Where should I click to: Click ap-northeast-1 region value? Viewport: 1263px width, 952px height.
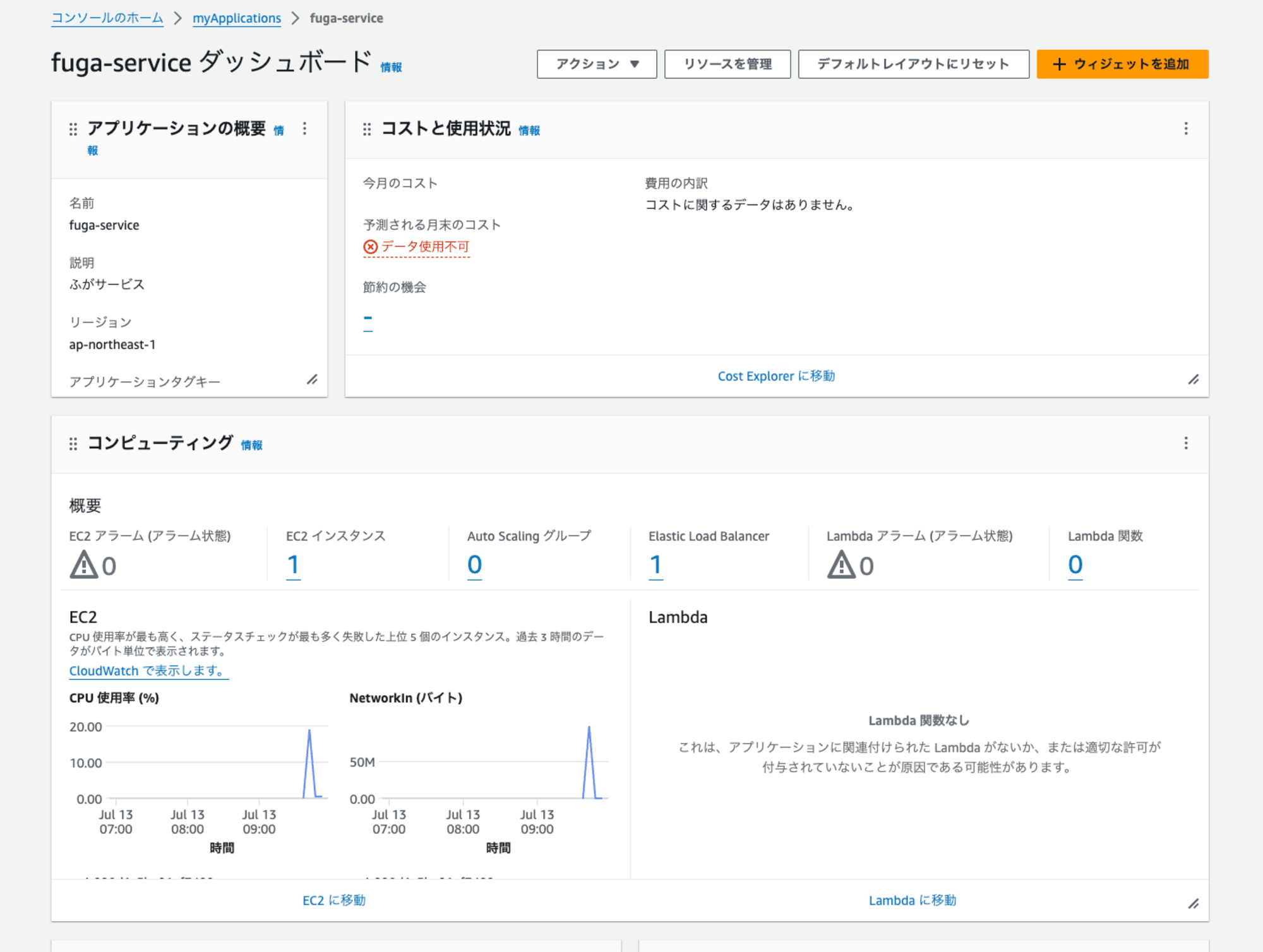coord(112,345)
